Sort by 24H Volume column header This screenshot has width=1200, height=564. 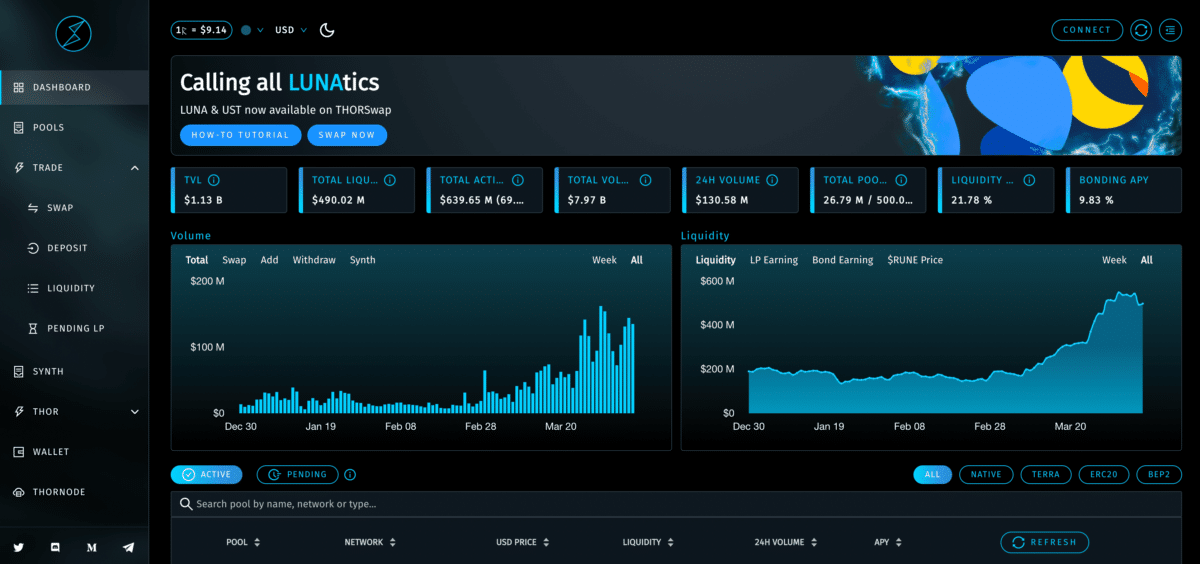(785, 542)
